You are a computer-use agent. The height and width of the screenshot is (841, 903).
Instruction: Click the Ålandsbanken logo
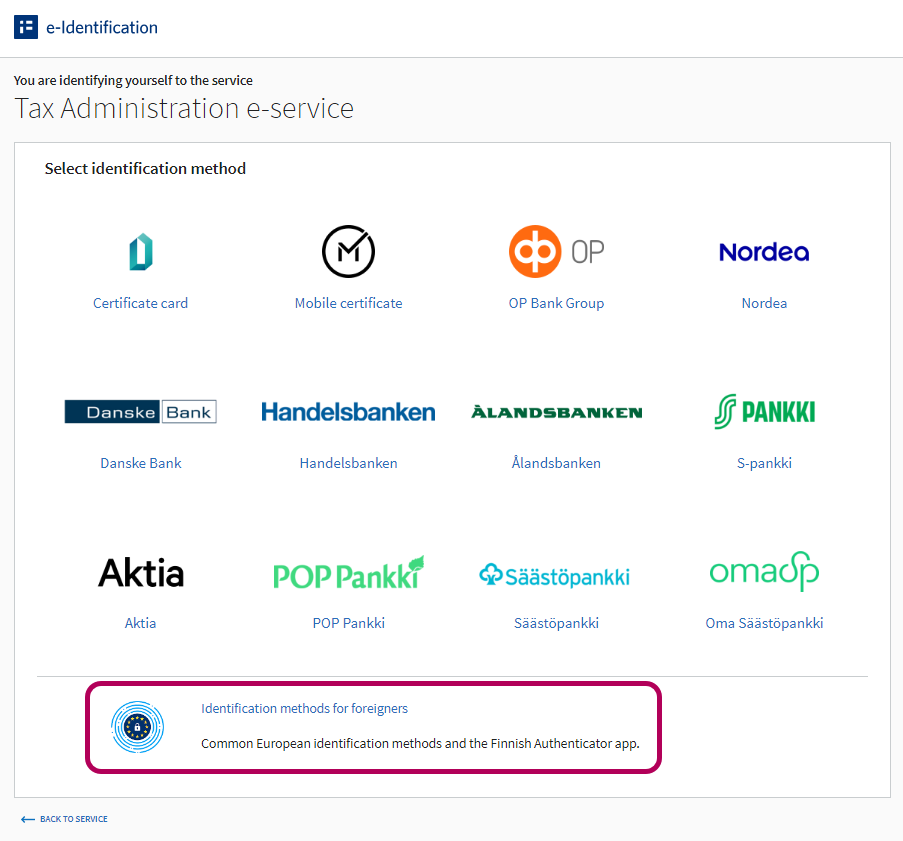pos(556,412)
